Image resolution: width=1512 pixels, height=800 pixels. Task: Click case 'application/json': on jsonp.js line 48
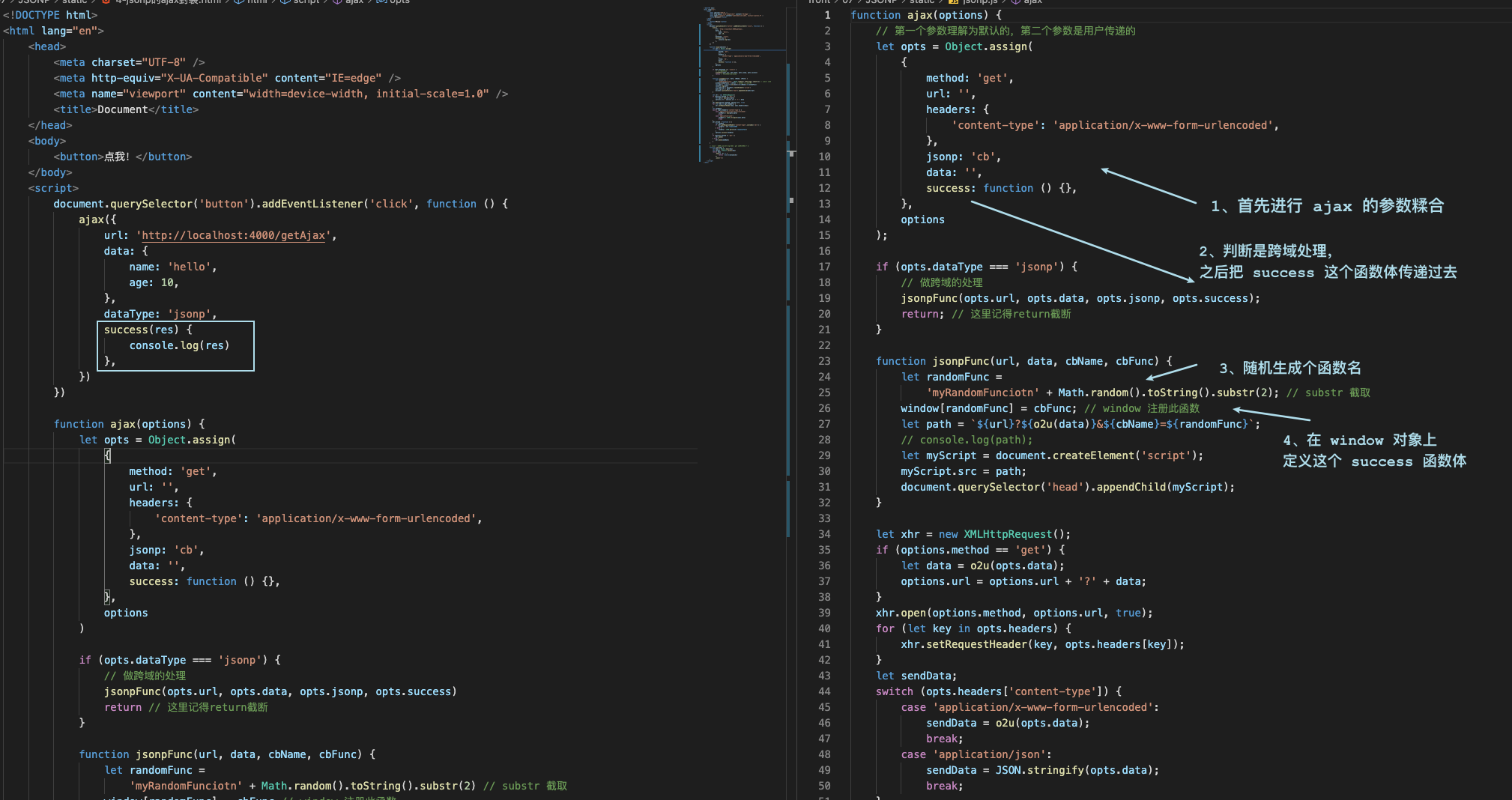(x=976, y=754)
